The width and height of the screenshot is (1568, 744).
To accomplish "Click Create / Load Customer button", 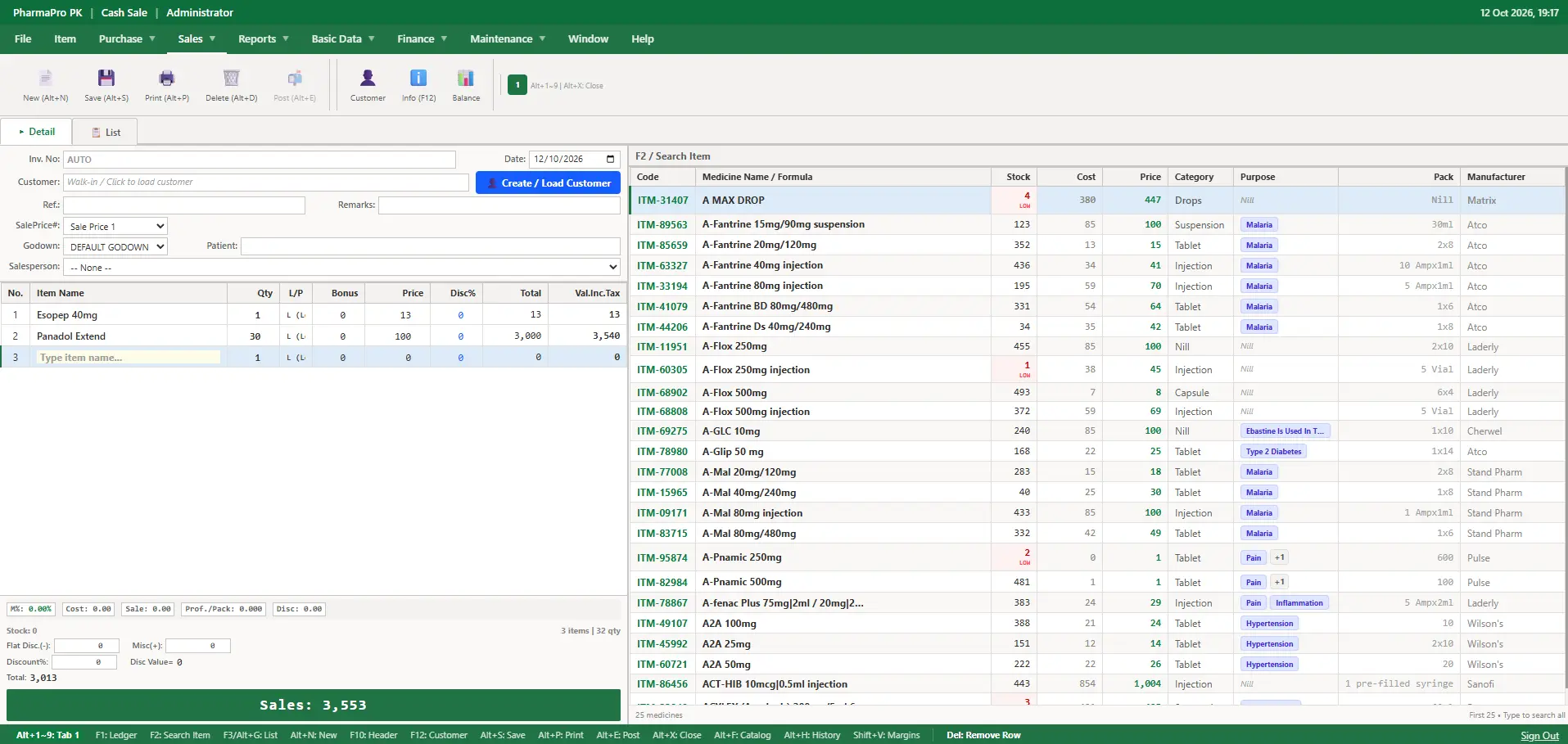I will click(x=548, y=183).
